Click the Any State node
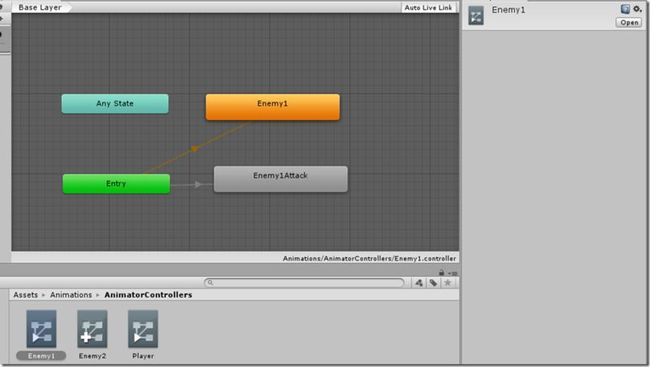650x367 pixels. tap(115, 104)
